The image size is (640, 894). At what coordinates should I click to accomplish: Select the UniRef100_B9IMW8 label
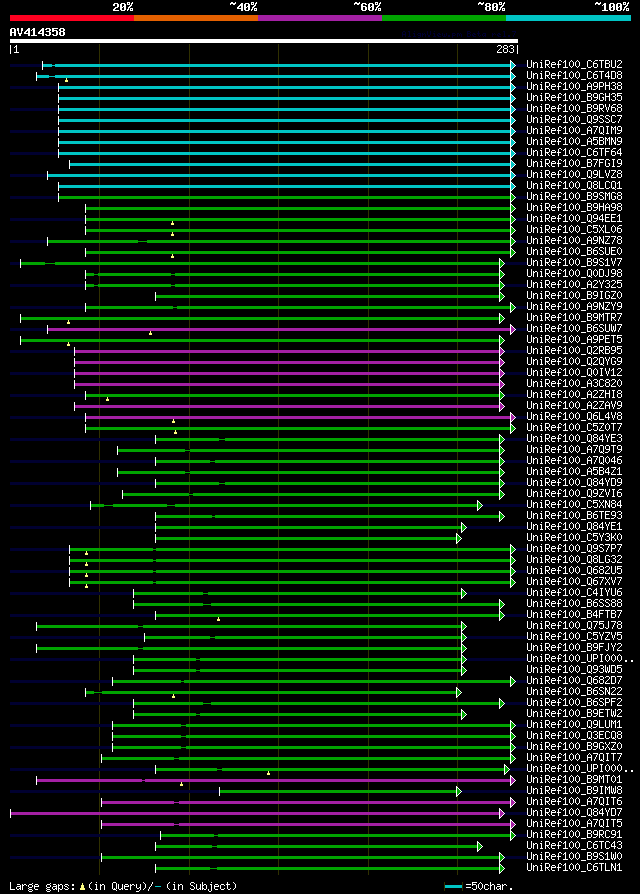[x=574, y=791]
